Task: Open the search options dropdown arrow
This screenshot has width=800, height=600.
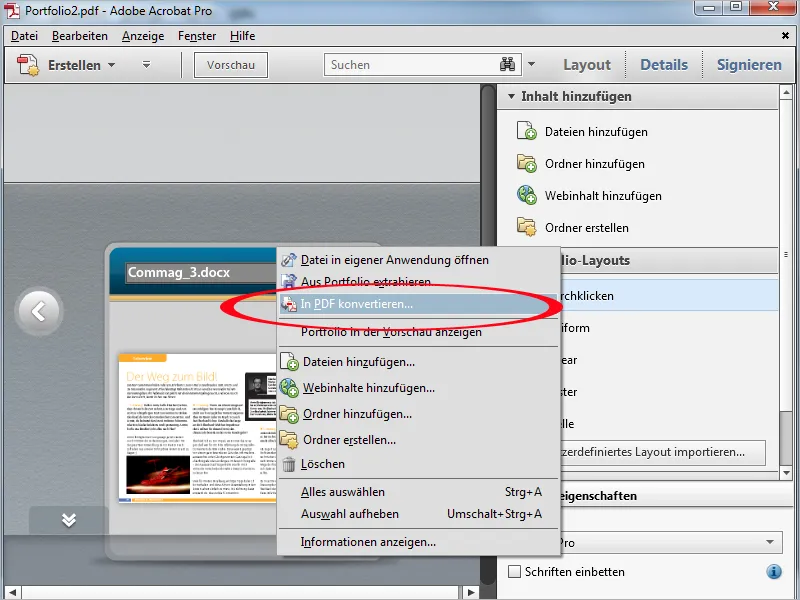Action: pos(532,64)
